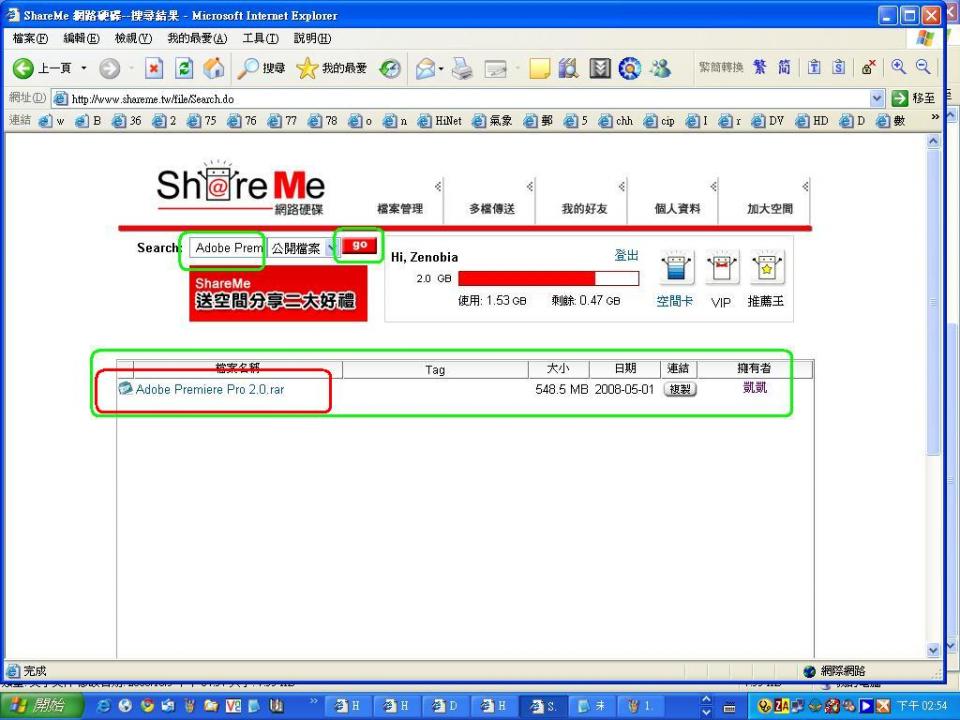Open the HiNet link in the links bar
Image resolution: width=960 pixels, height=720 pixels.
coord(440,121)
